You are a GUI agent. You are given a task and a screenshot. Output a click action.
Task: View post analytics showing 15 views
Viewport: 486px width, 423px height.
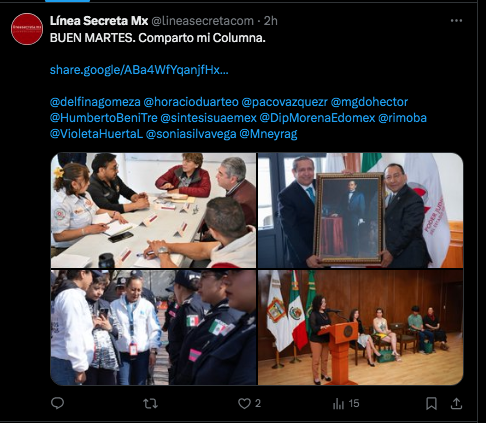[346, 404]
